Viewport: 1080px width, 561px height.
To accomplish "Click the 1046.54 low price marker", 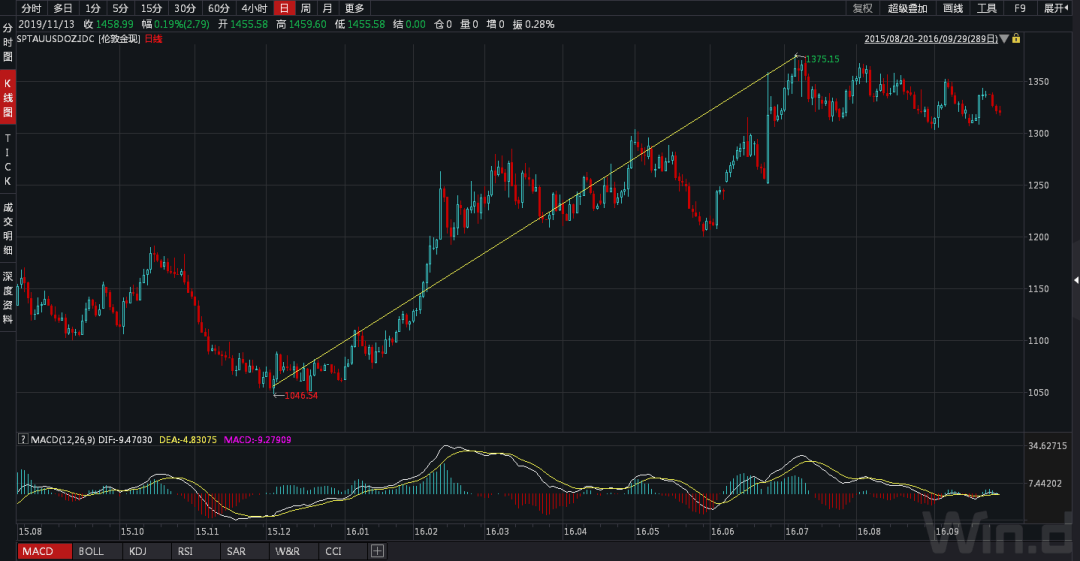I will (301, 396).
